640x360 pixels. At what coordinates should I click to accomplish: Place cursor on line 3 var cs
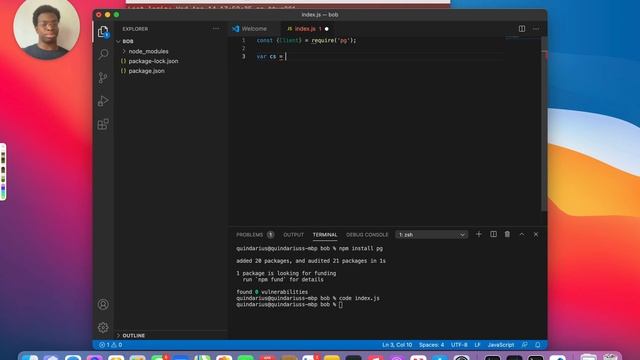click(270, 57)
